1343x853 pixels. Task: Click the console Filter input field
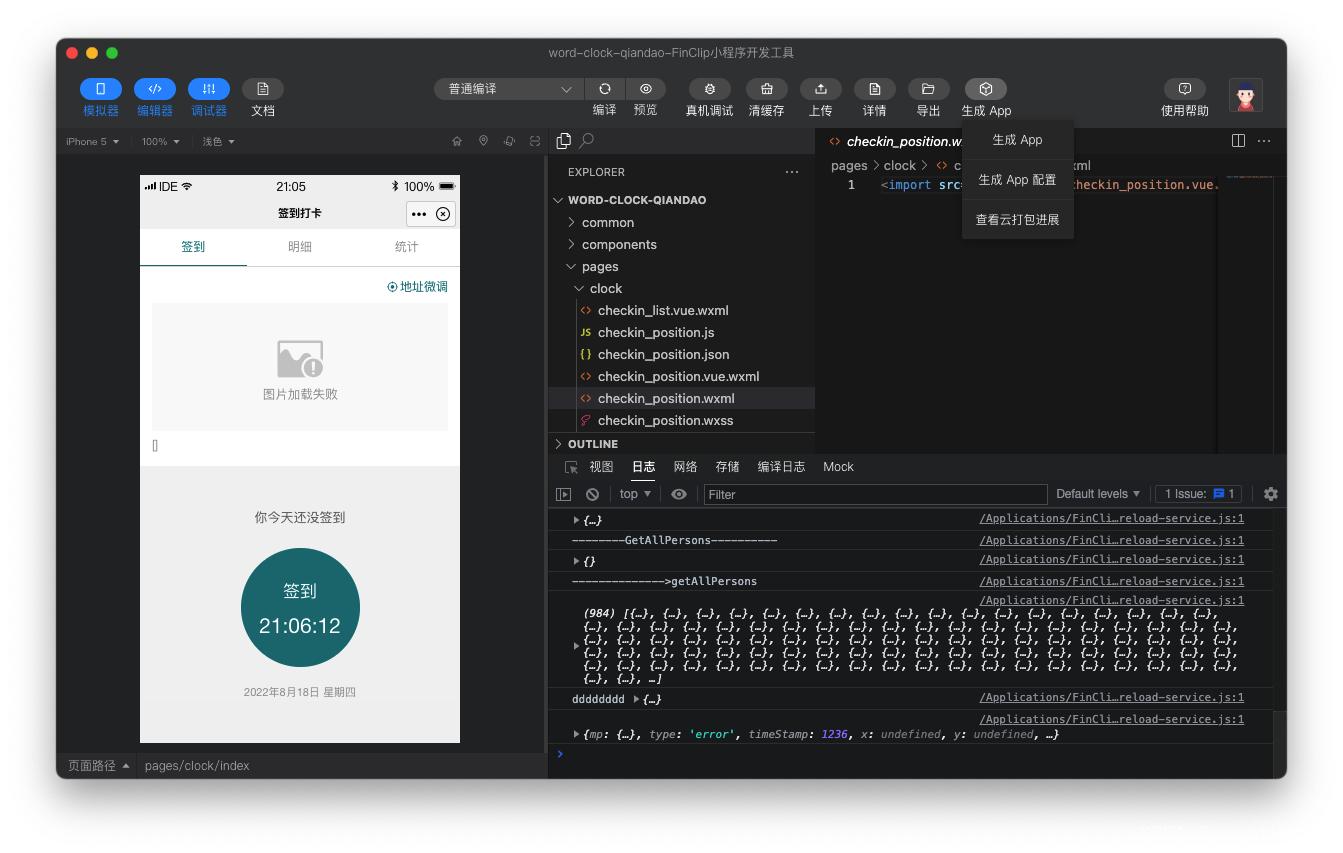(876, 494)
